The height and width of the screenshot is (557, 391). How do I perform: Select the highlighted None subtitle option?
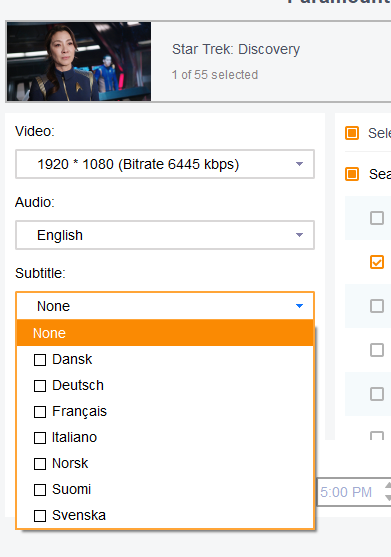(x=165, y=333)
